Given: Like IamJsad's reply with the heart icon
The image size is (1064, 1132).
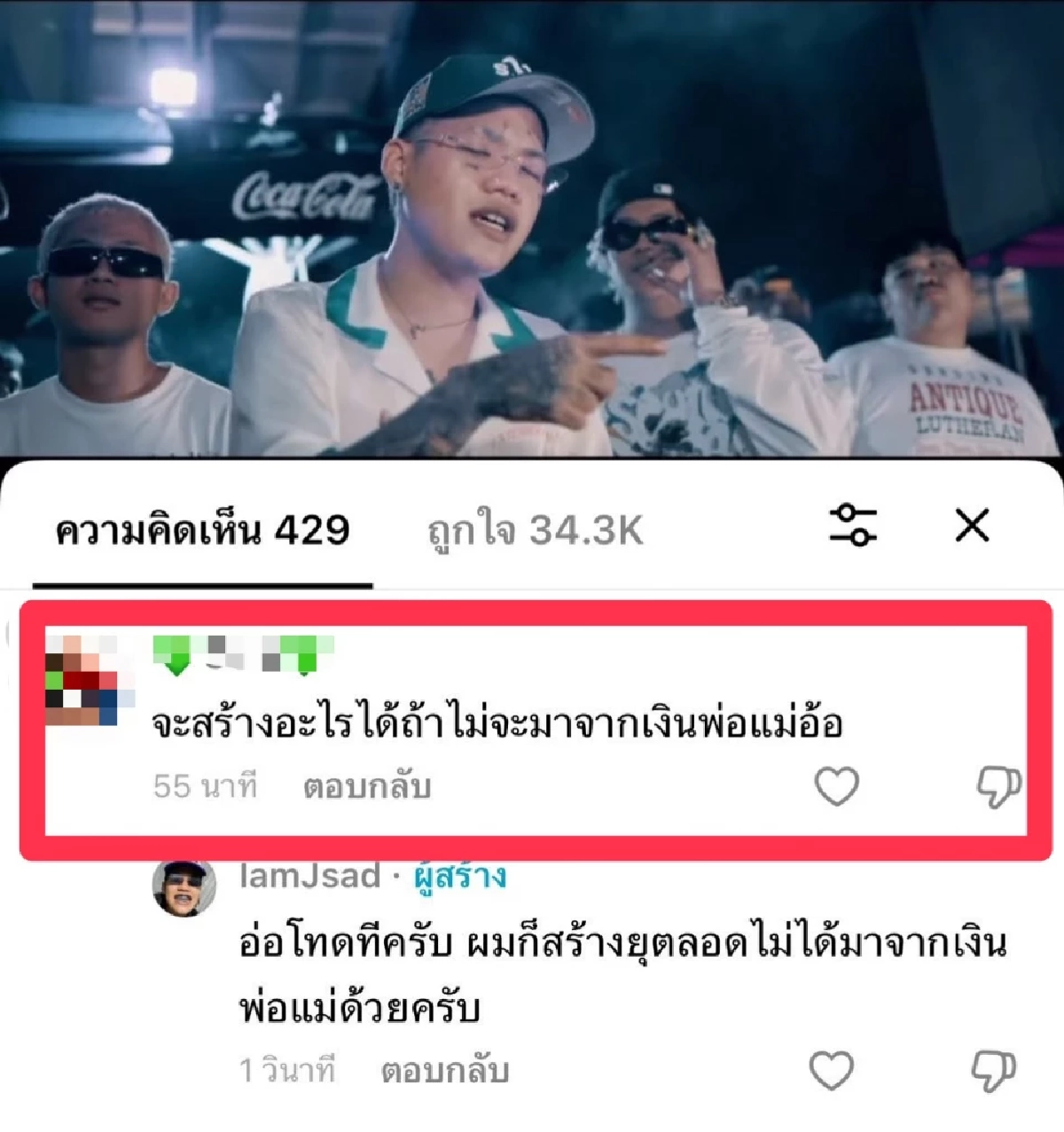Looking at the screenshot, I should tap(832, 1071).
